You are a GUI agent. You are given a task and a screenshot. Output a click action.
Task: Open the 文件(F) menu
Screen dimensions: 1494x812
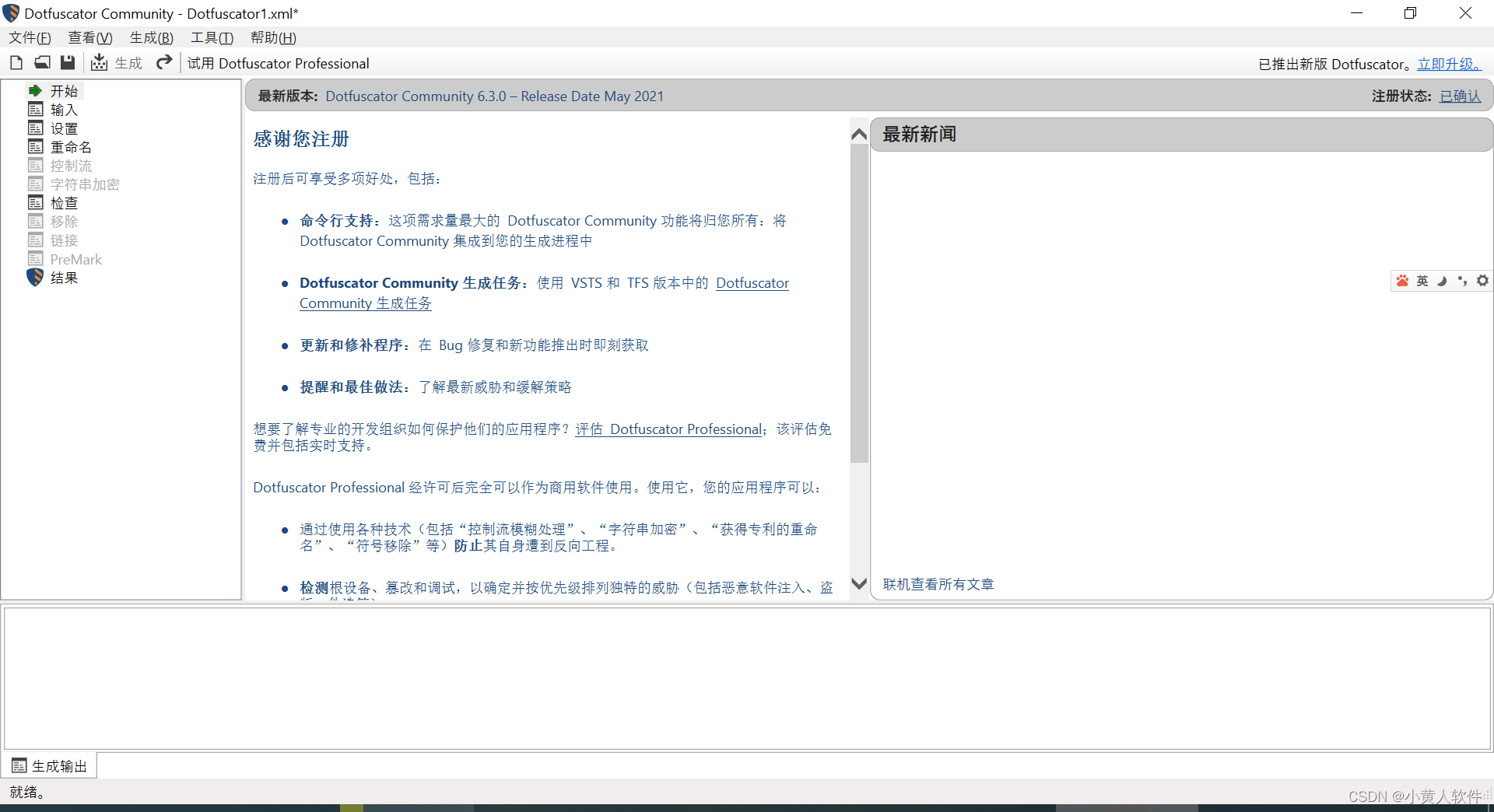(30, 37)
